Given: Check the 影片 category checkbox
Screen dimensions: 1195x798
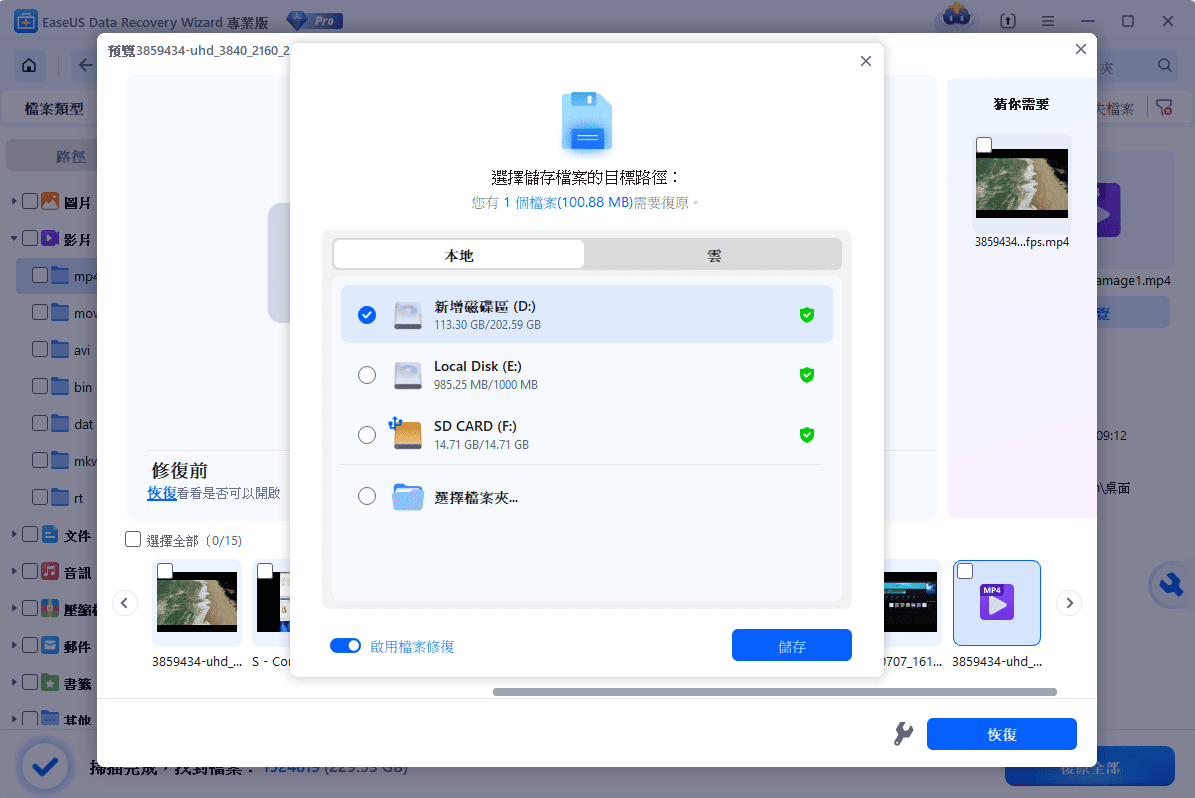Looking at the screenshot, I should coord(30,239).
